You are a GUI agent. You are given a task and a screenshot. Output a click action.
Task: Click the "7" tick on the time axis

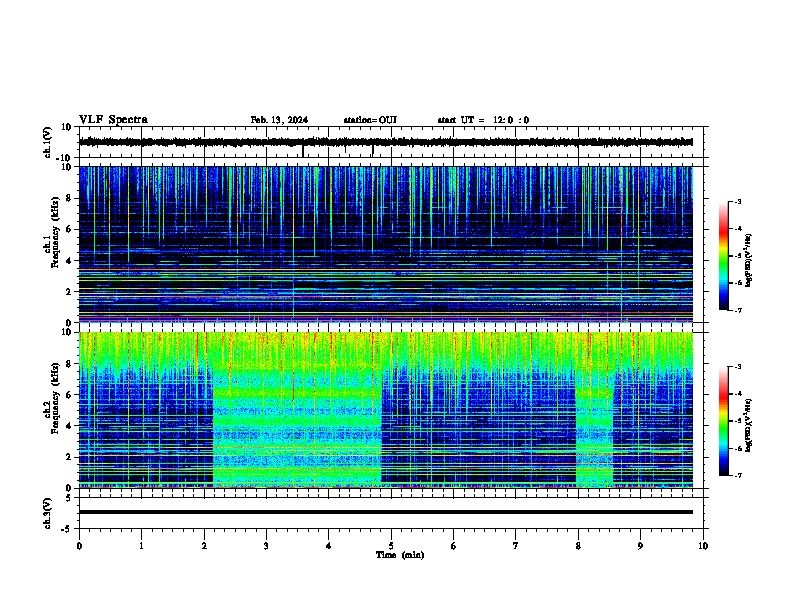click(516, 546)
